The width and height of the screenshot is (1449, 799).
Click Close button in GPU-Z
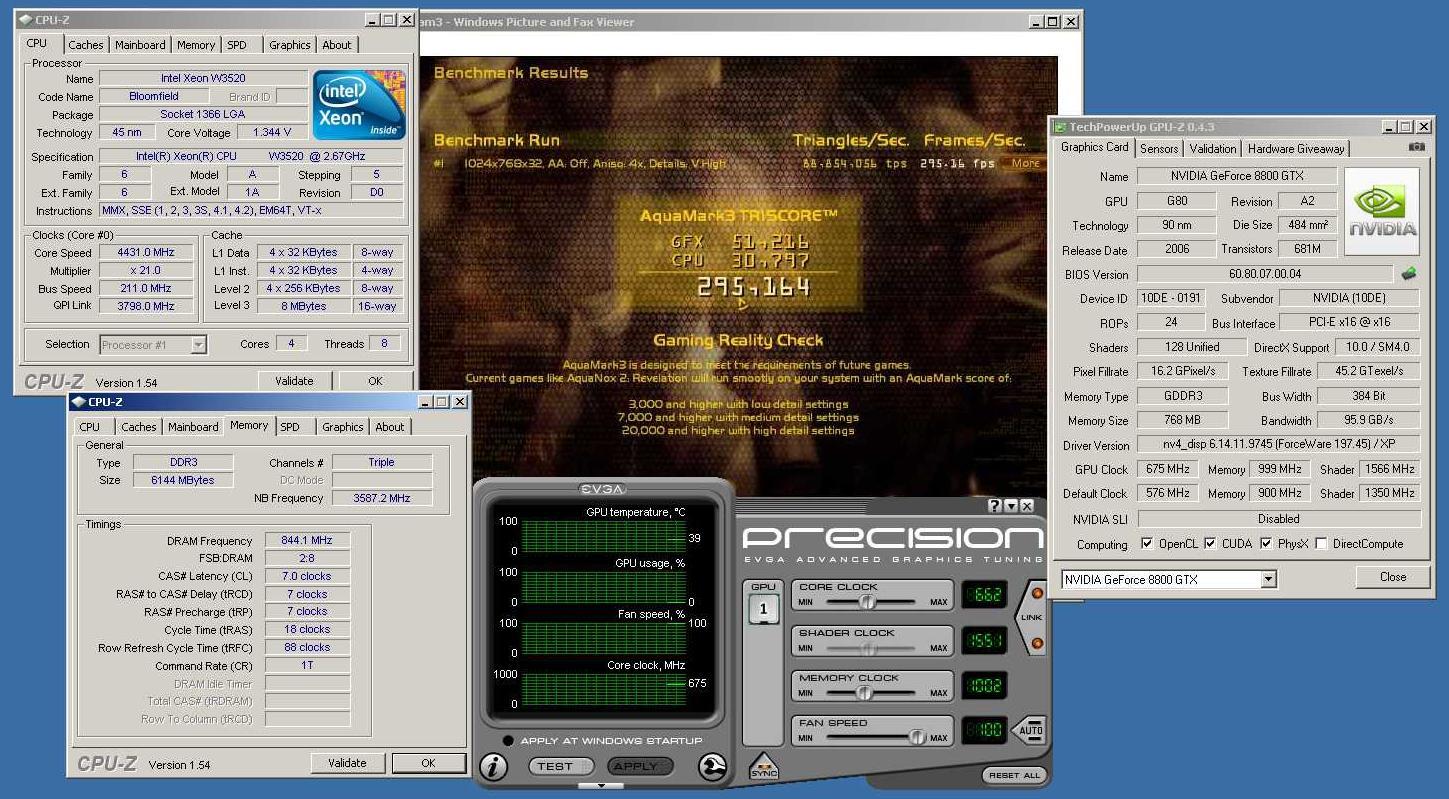tap(1393, 577)
